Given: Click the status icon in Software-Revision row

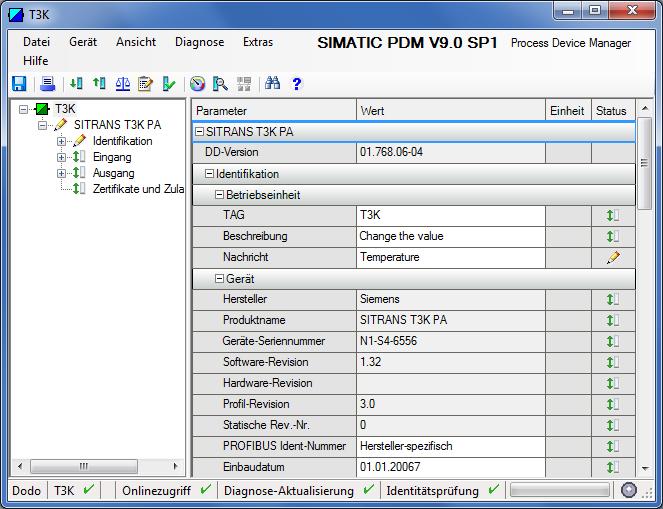Looking at the screenshot, I should pyautogui.click(x=613, y=362).
